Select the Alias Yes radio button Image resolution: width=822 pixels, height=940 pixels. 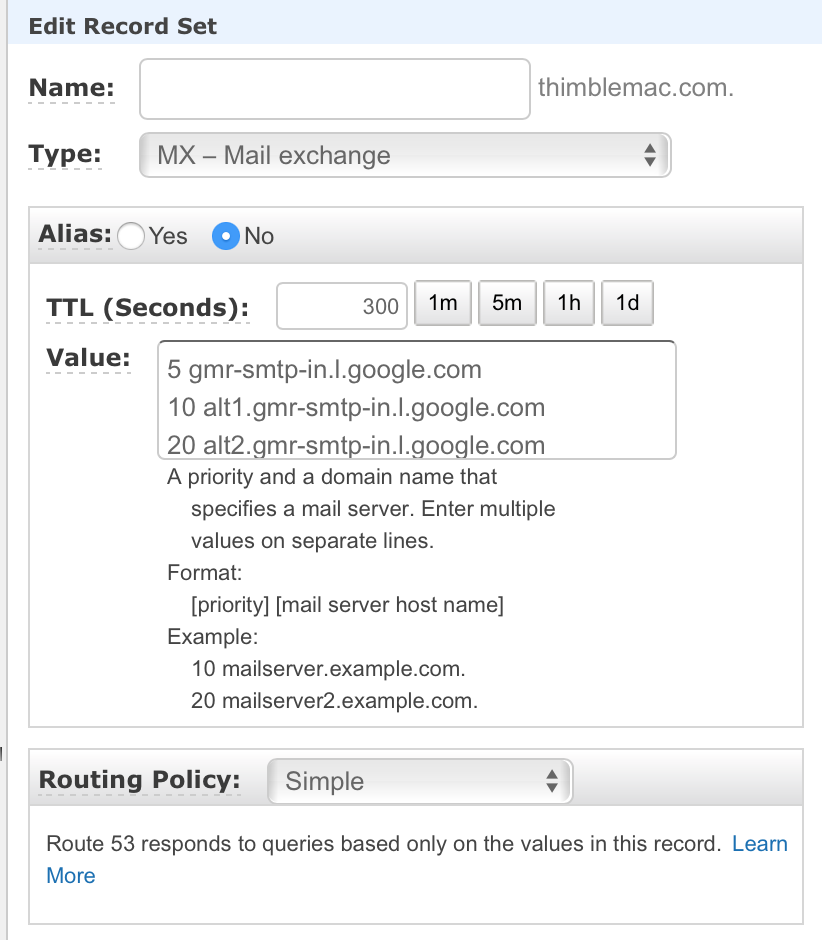click(130, 236)
